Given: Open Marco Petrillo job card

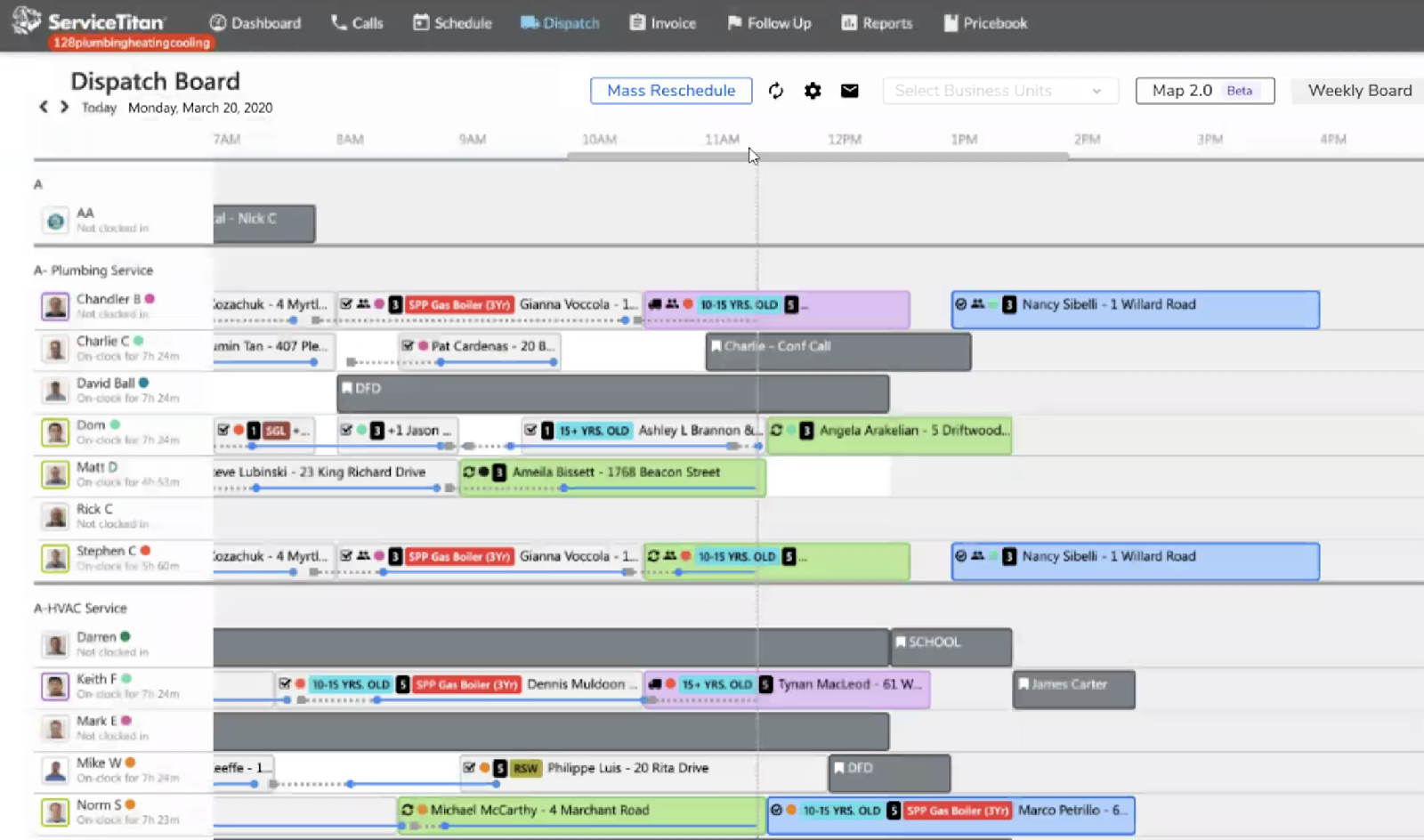Looking at the screenshot, I should pyautogui.click(x=951, y=815).
